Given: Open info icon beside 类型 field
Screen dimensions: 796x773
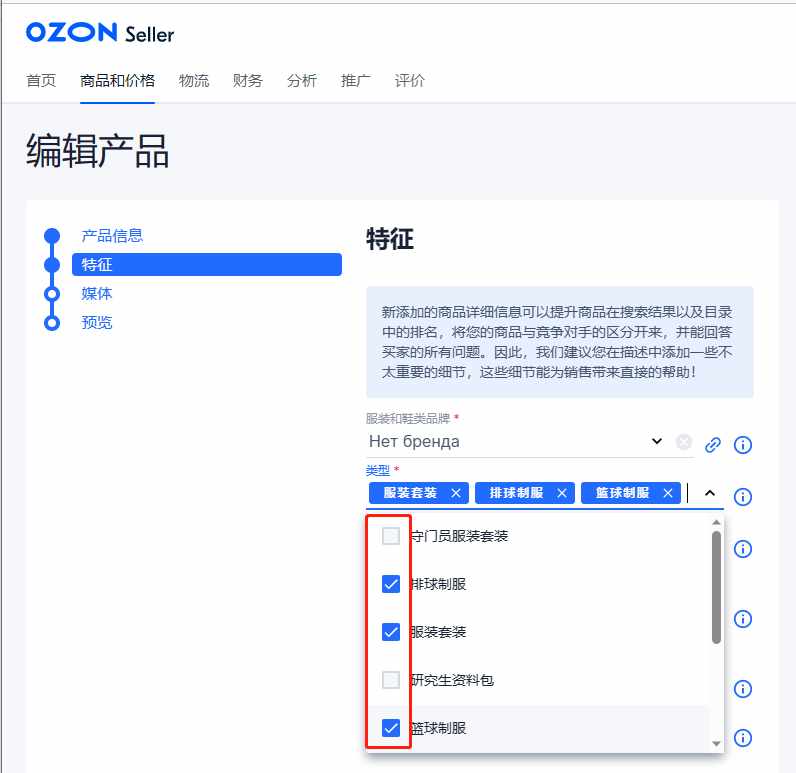Looking at the screenshot, I should pyautogui.click(x=743, y=496).
